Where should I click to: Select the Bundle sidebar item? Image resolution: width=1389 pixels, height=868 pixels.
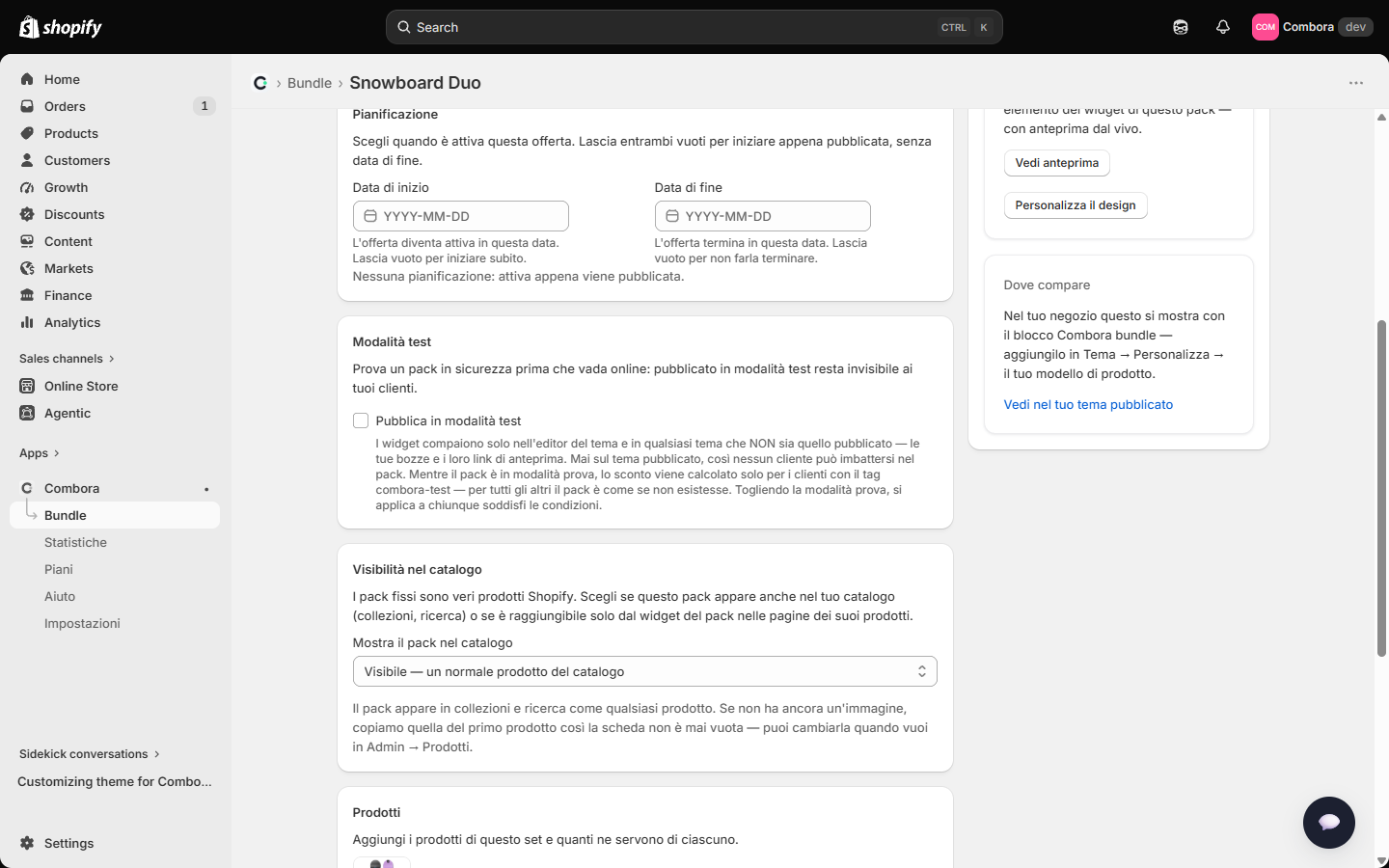coord(115,515)
